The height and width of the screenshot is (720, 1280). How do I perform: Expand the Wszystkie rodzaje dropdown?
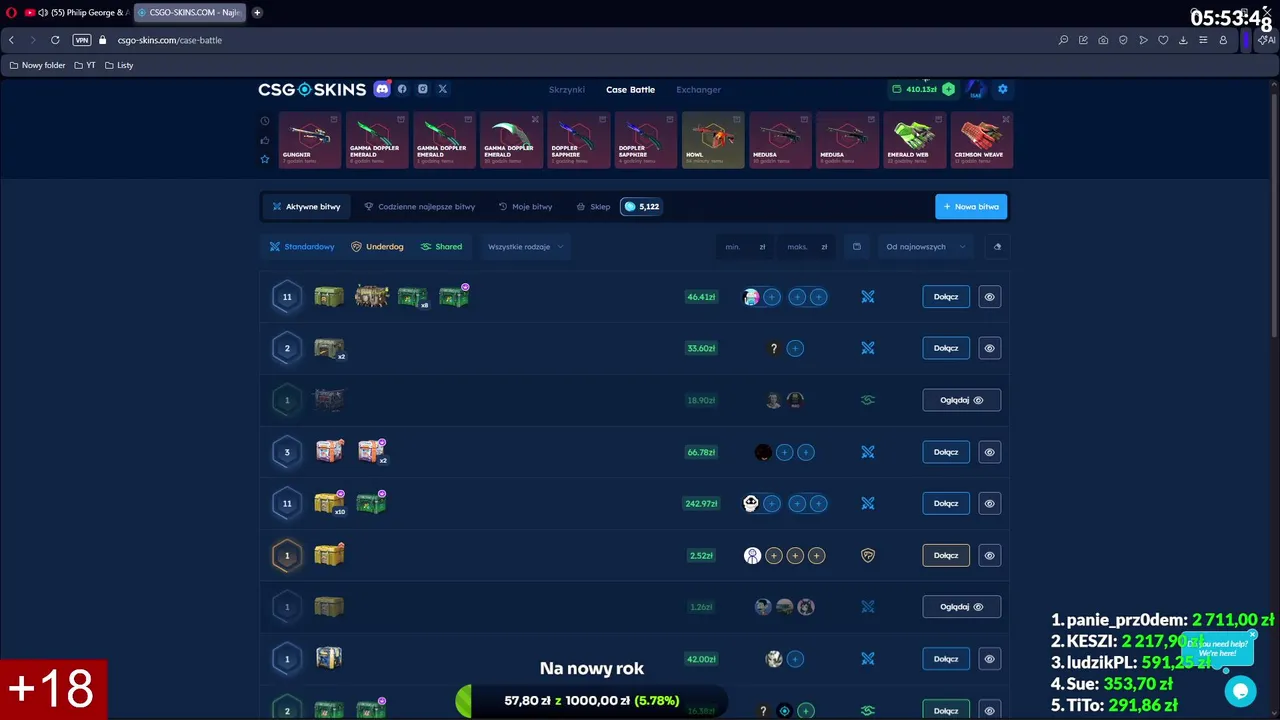[x=526, y=247]
